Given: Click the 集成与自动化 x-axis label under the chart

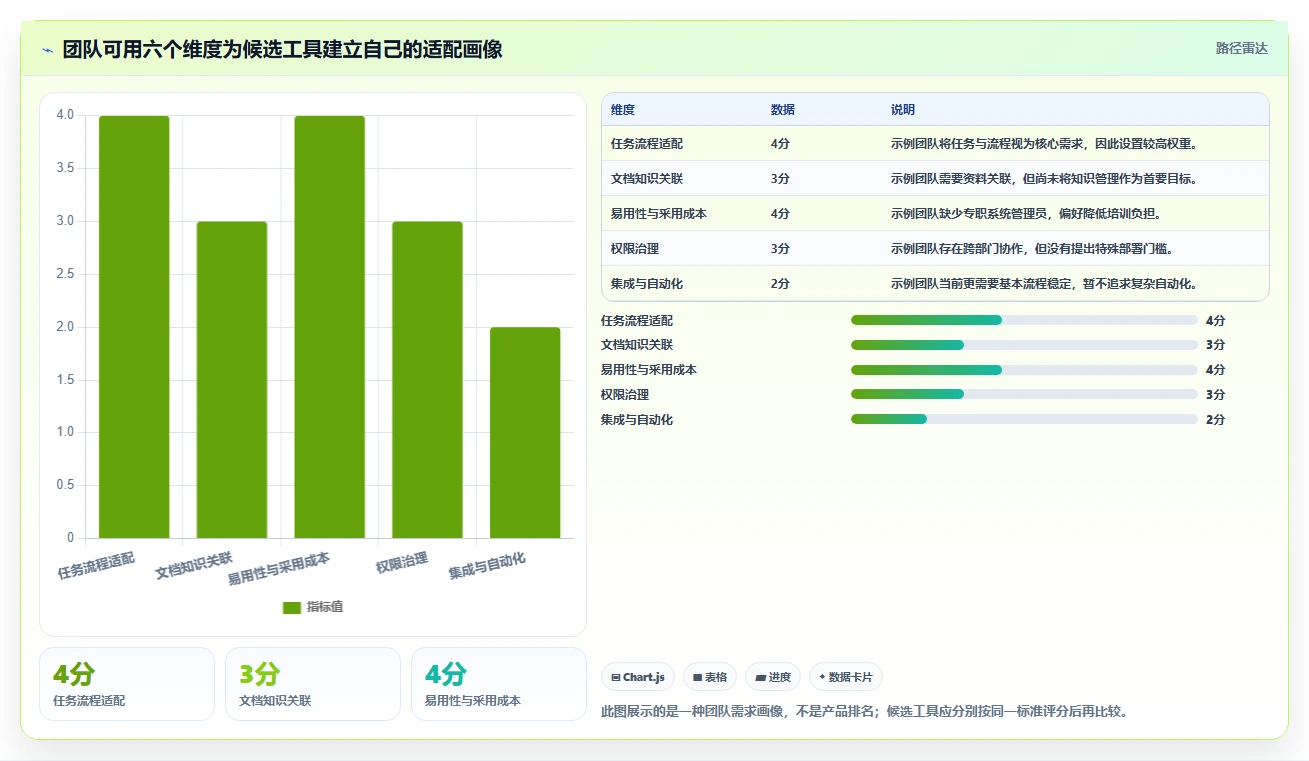Looking at the screenshot, I should tap(487, 565).
